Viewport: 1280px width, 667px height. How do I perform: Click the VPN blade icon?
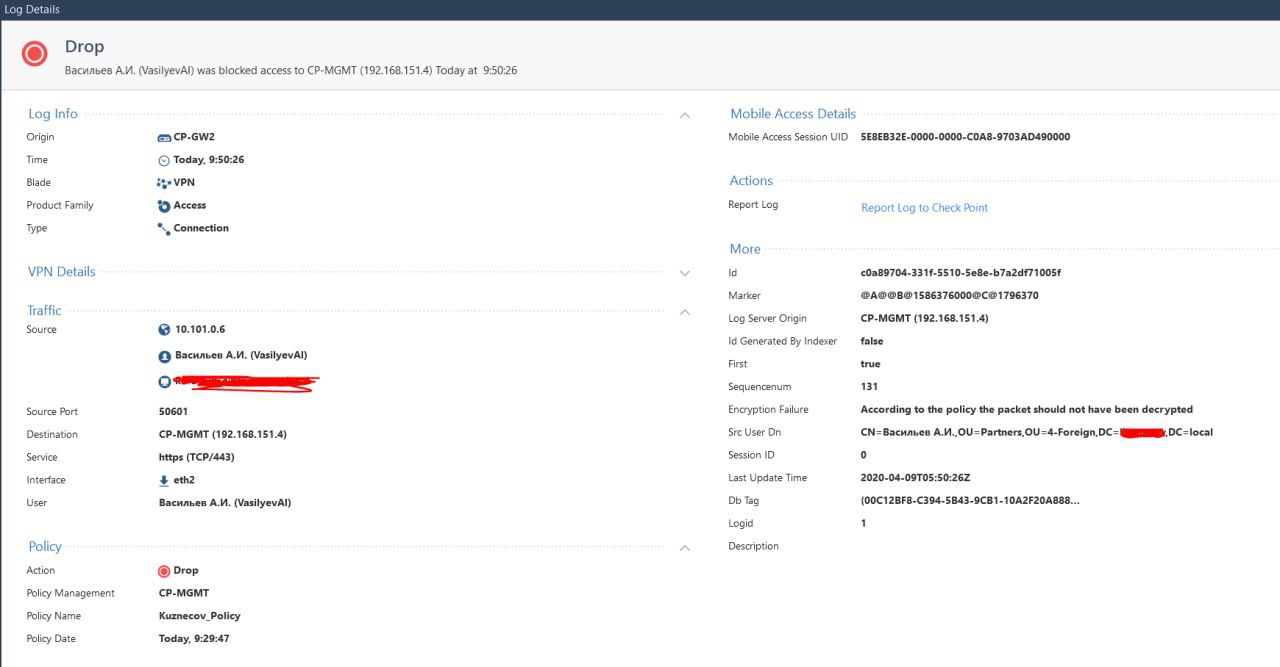(164, 183)
